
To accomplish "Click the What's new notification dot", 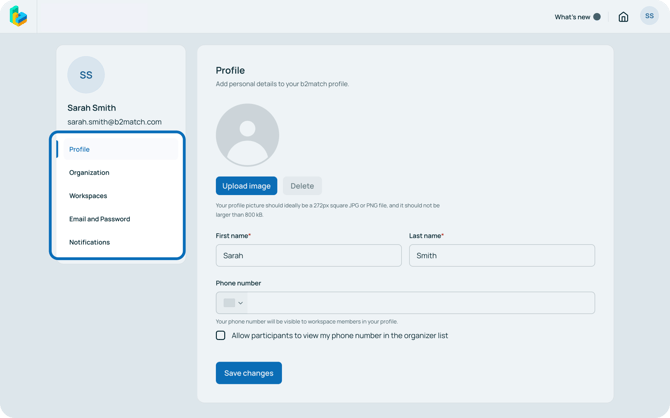I will 597,17.
